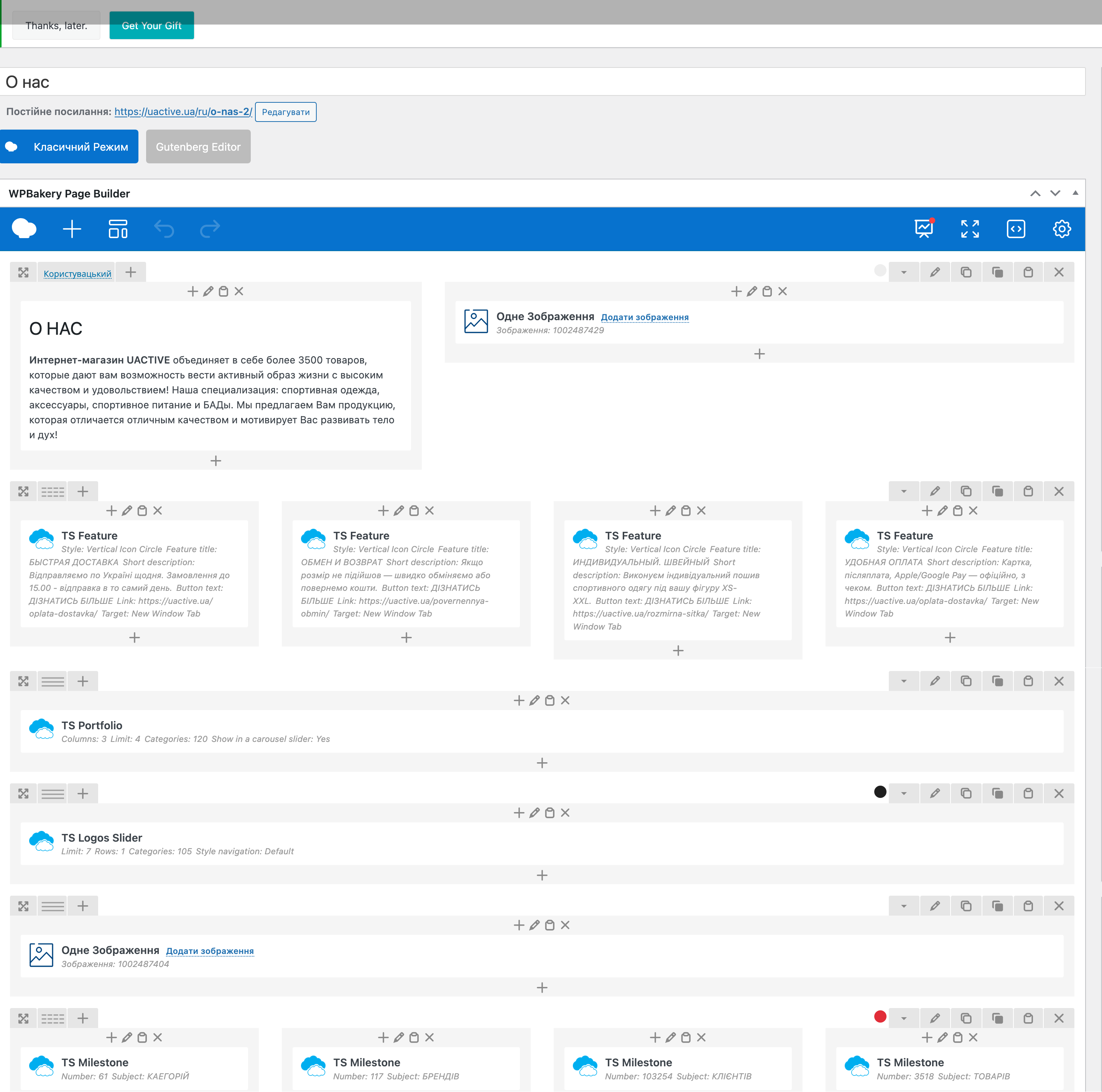This screenshot has width=1102, height=1092.
Task: Open WPBakery page settings gear
Action: click(1061, 229)
